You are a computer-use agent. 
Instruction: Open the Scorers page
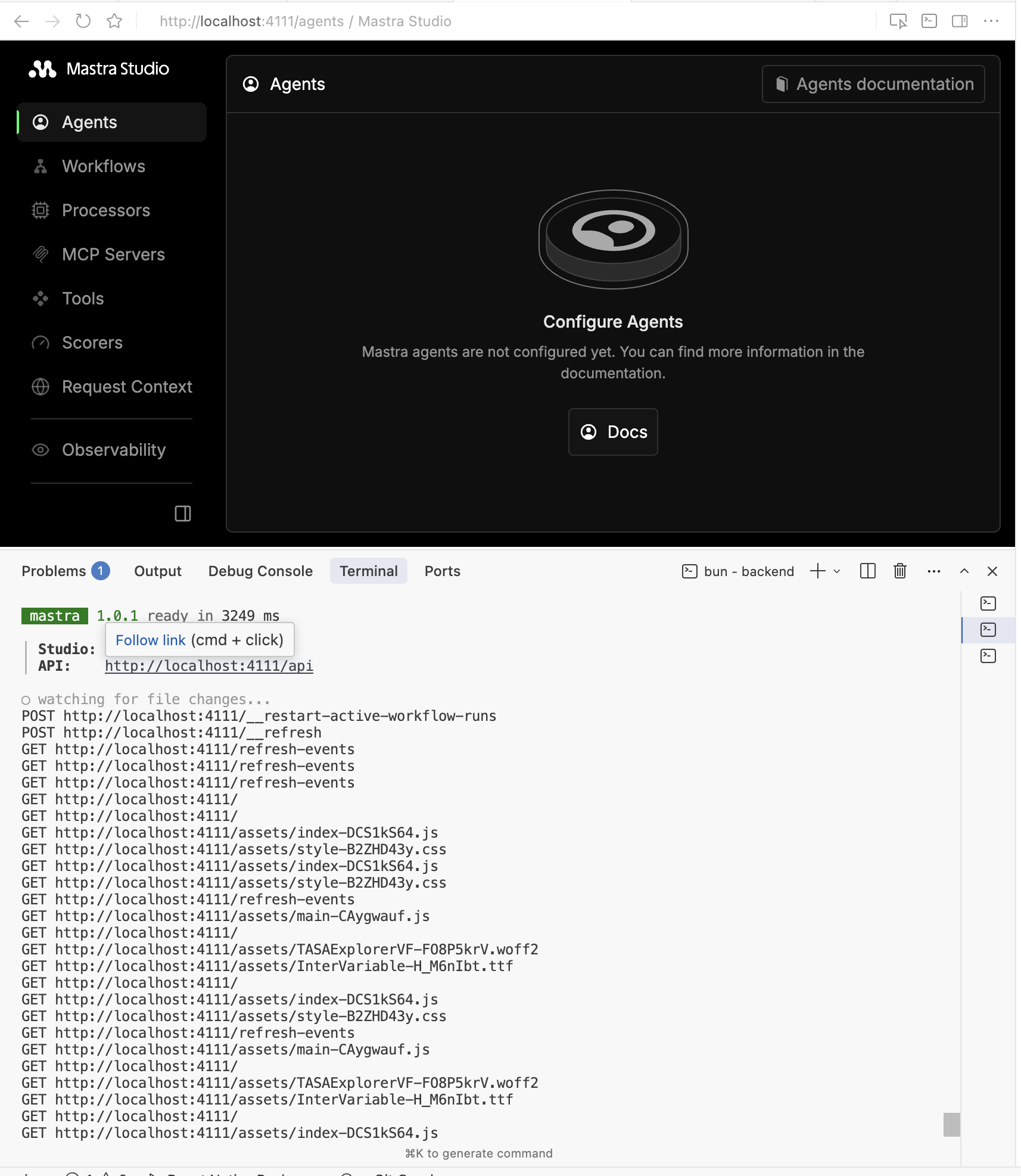click(111, 343)
